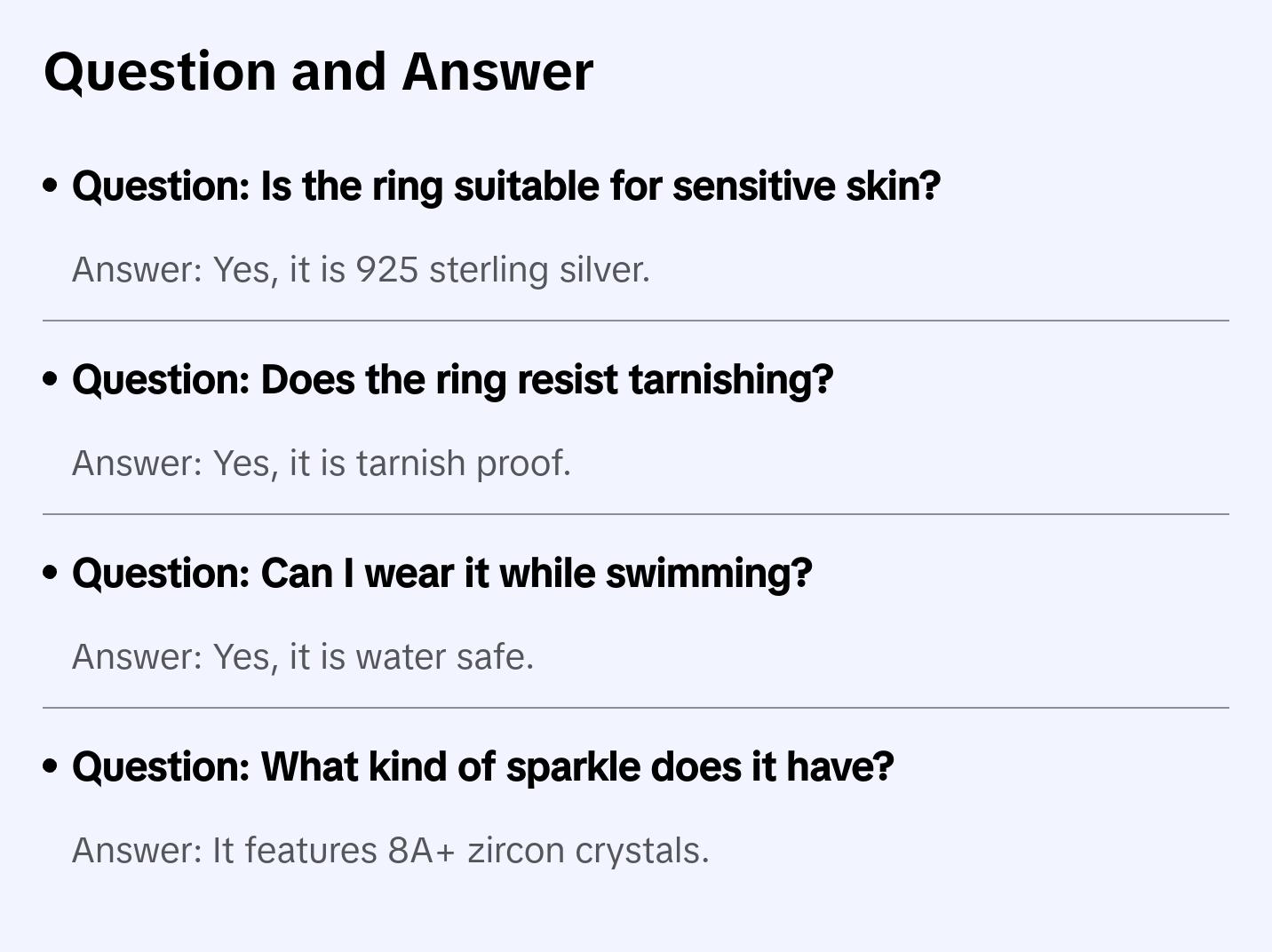Viewport: 1272px width, 952px height.
Task: Click the "925" number in the first answer
Action: coord(387,270)
